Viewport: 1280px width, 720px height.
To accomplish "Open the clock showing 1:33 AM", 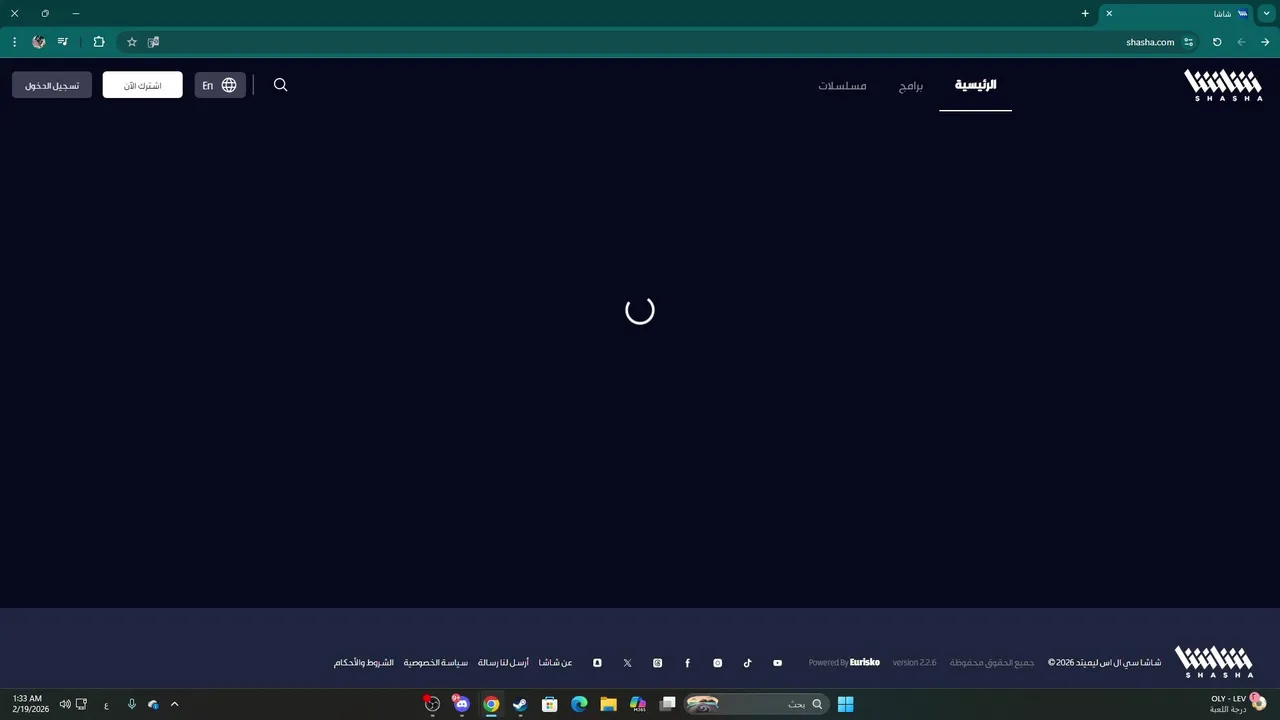I will pyautogui.click(x=29, y=704).
